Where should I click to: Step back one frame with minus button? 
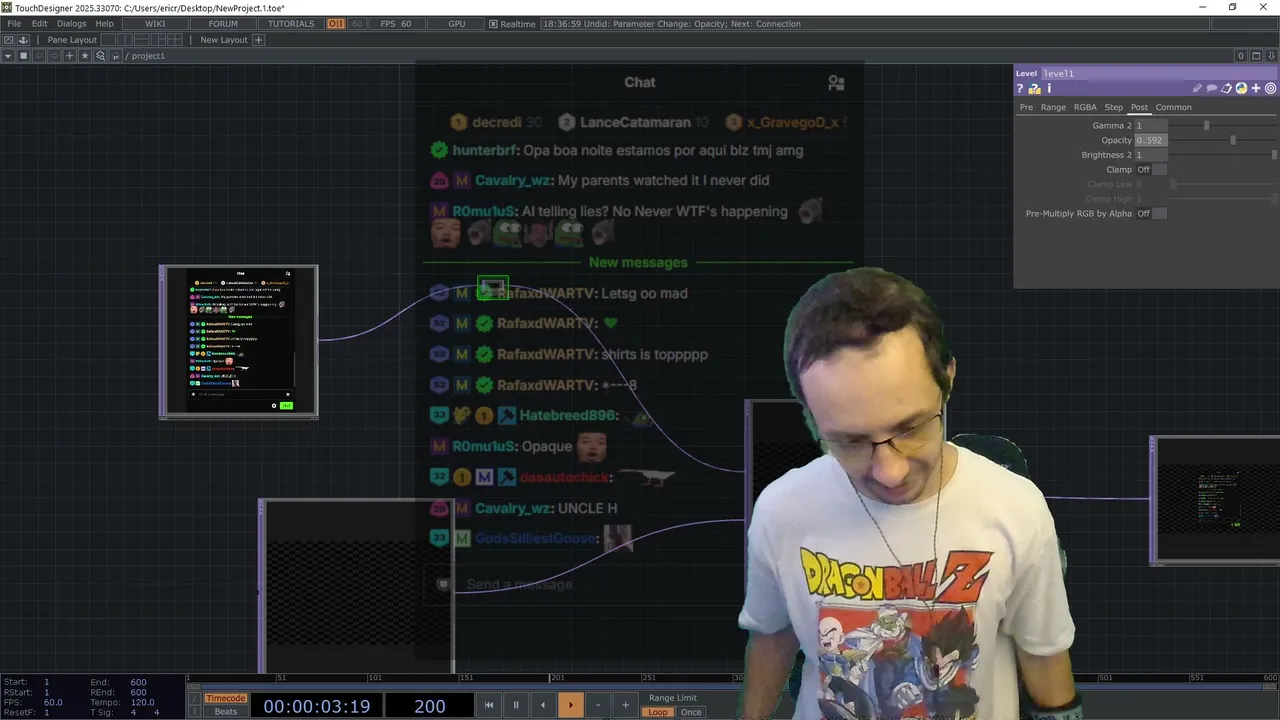tap(598, 705)
